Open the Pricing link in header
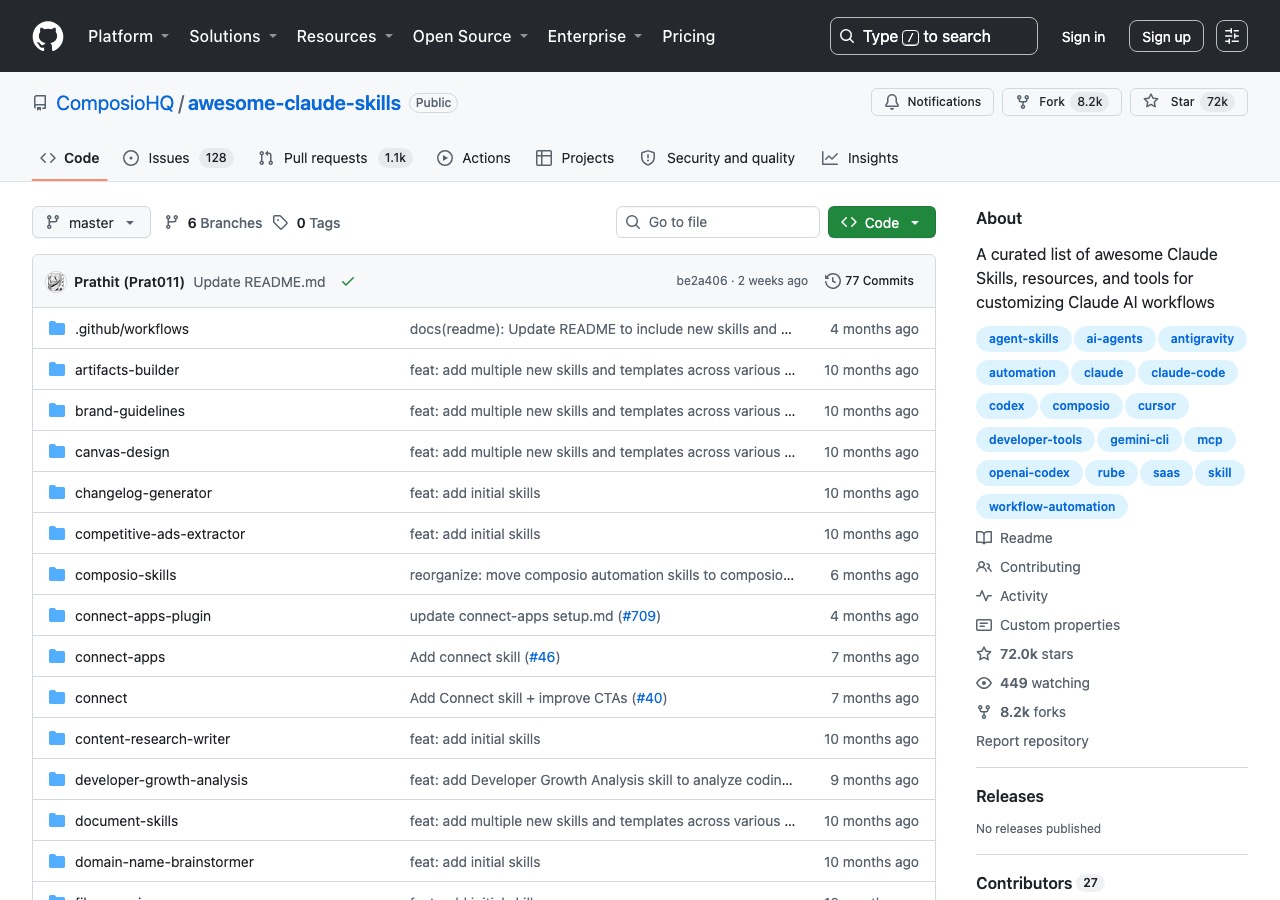This screenshot has height=900, width=1280. pyautogui.click(x=688, y=36)
